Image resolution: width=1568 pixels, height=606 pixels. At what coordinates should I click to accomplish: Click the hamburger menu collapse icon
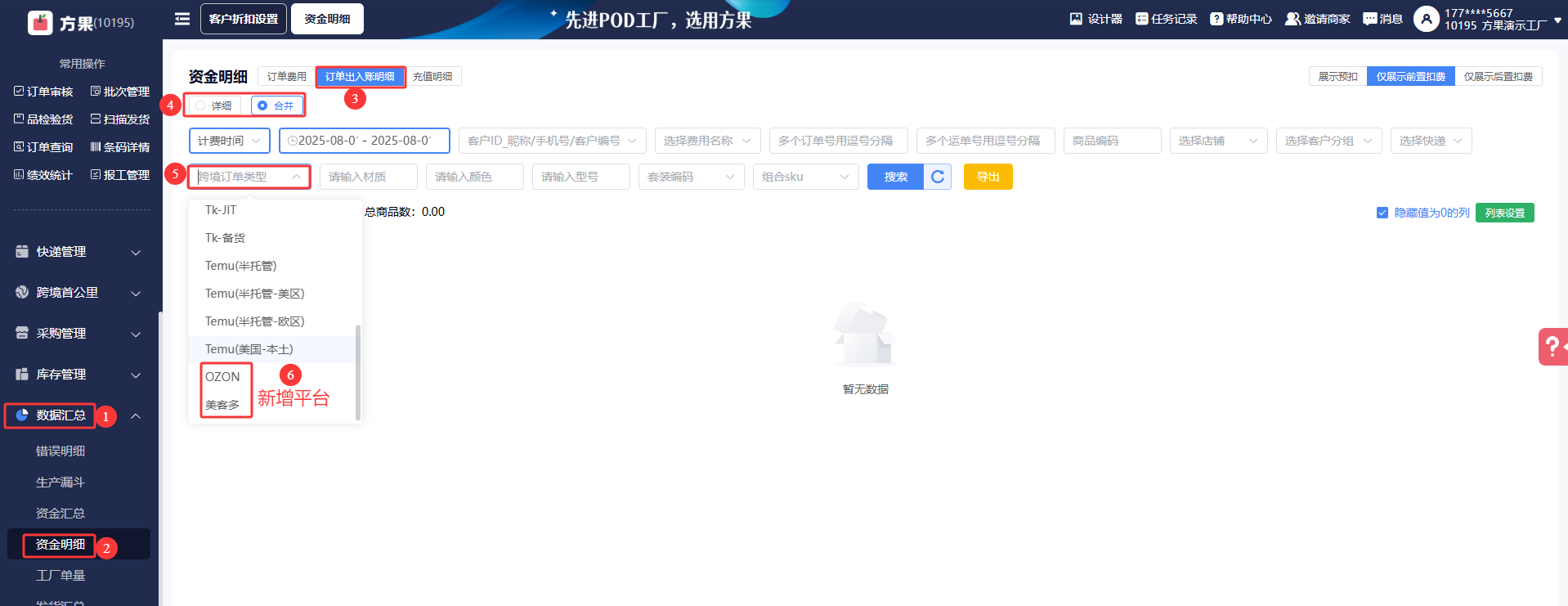[182, 19]
